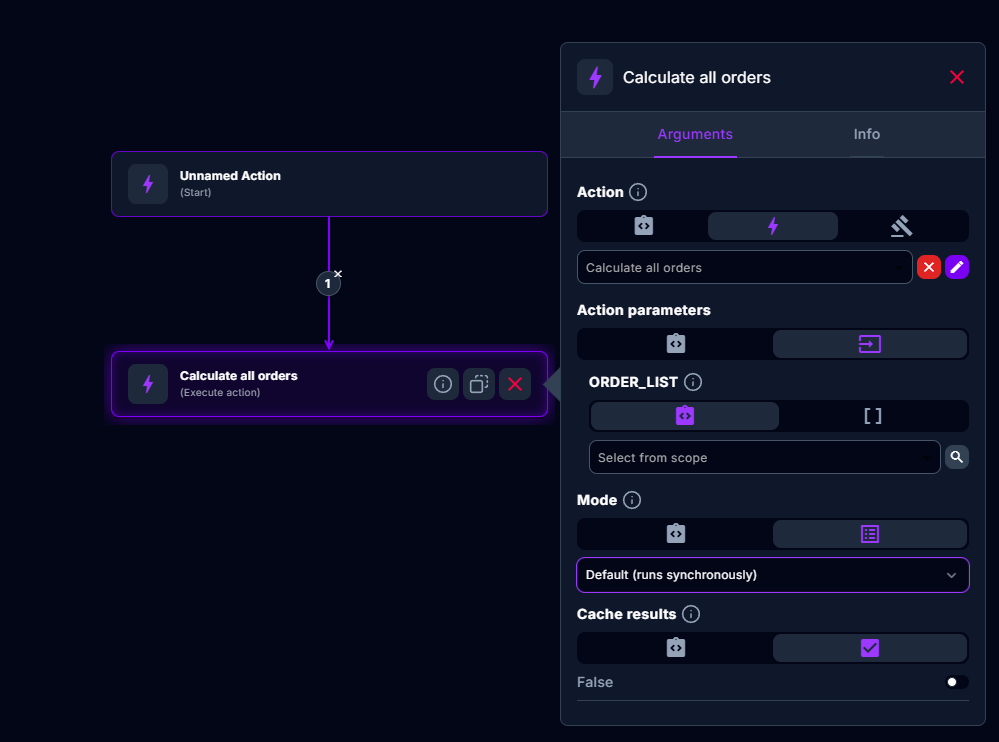The width and height of the screenshot is (999, 742).
Task: Clear the selected action with red X button
Action: click(929, 267)
